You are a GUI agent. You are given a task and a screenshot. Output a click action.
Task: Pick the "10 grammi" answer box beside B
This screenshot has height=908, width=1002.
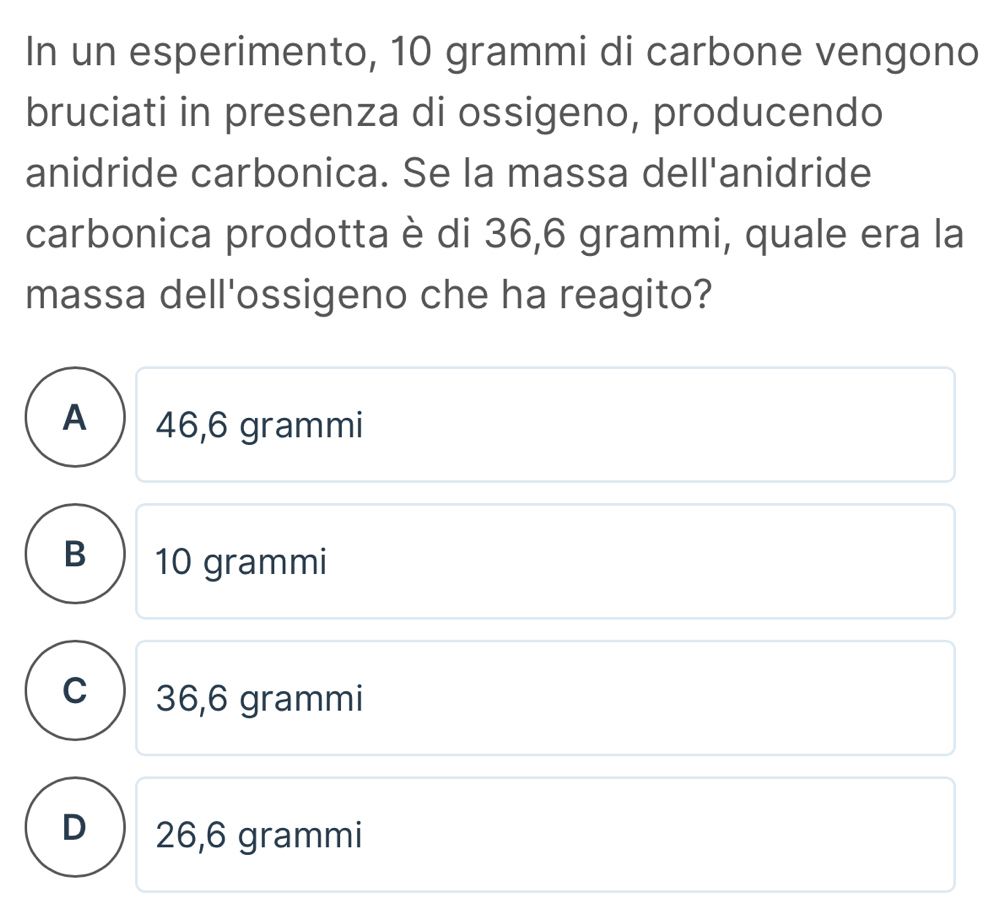coord(545,561)
